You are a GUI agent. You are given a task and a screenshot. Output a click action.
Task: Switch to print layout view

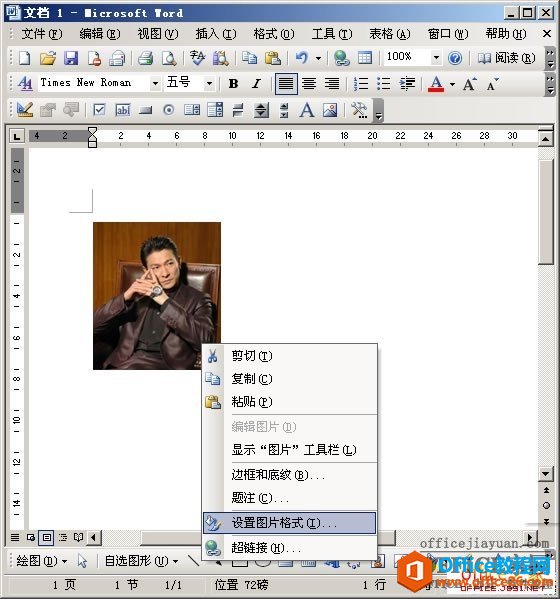coord(47,538)
